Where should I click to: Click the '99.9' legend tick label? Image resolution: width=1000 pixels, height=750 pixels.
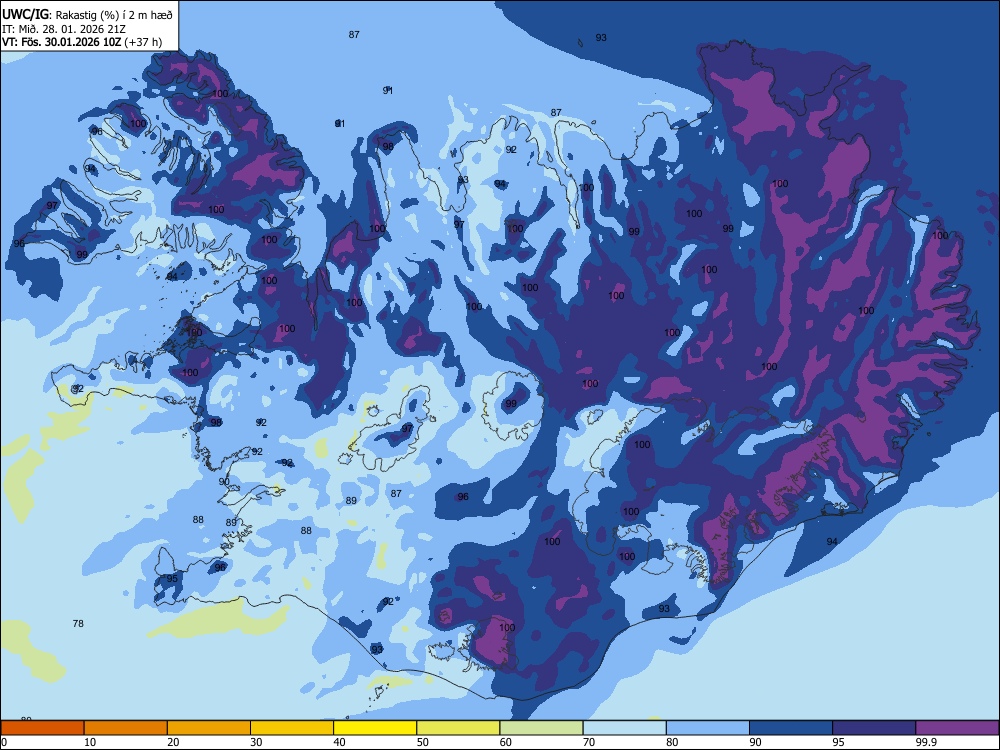tap(926, 742)
